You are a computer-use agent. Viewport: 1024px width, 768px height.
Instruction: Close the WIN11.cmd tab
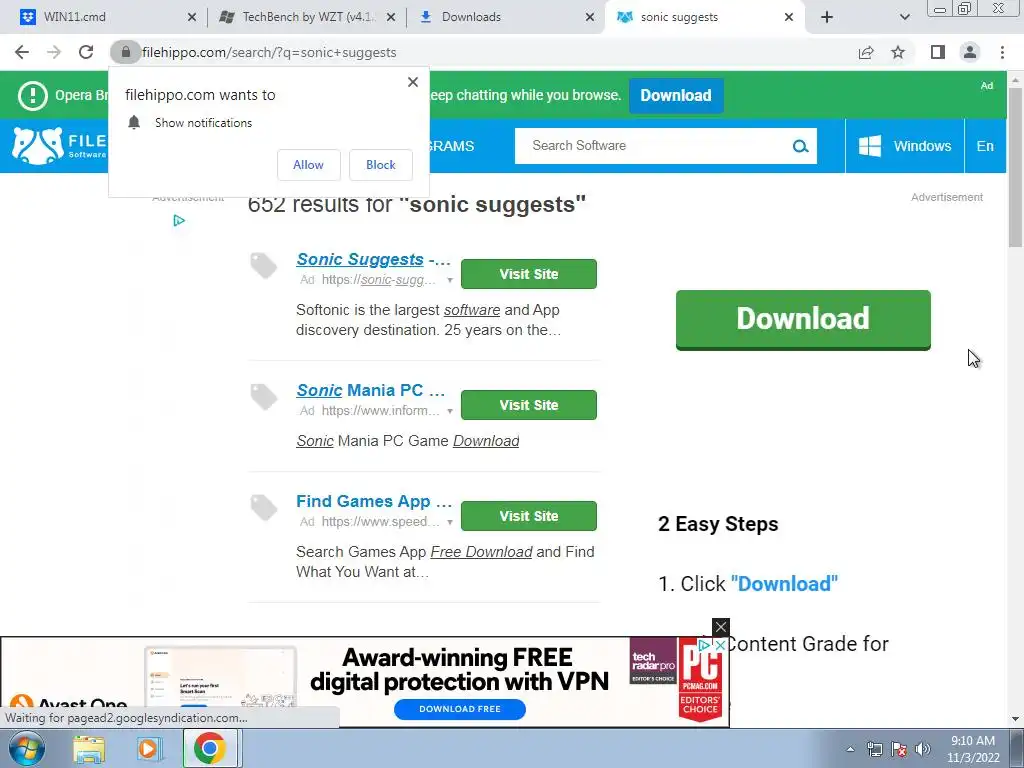coord(192,17)
